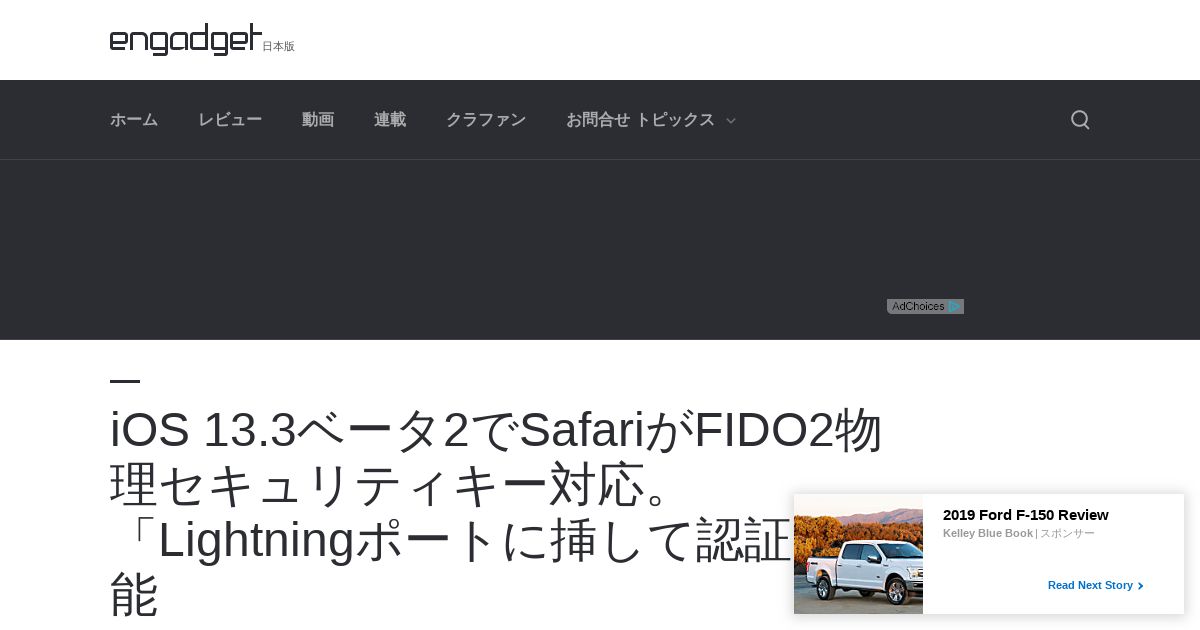Screen dimensions: 1200x630
Task: Click the AdChoices label text
Action: click(918, 307)
